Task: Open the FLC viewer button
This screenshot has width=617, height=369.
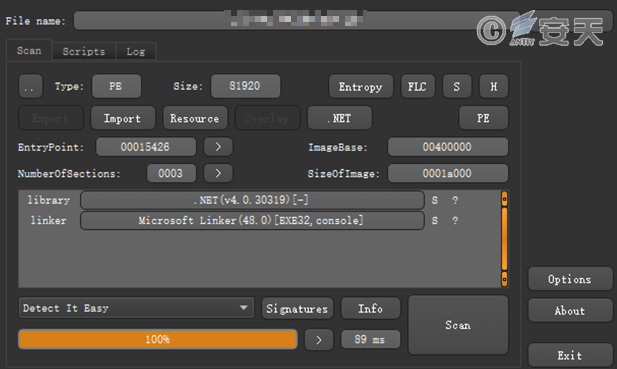Action: pos(417,87)
